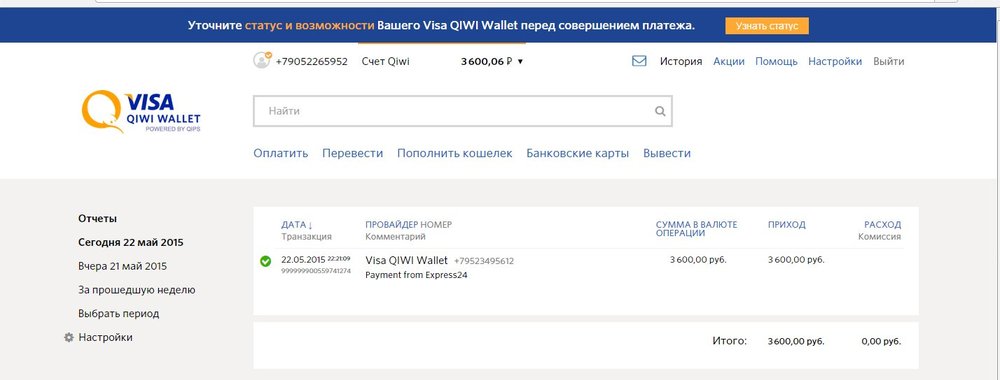Click the green success checkmark icon

(x=266, y=261)
